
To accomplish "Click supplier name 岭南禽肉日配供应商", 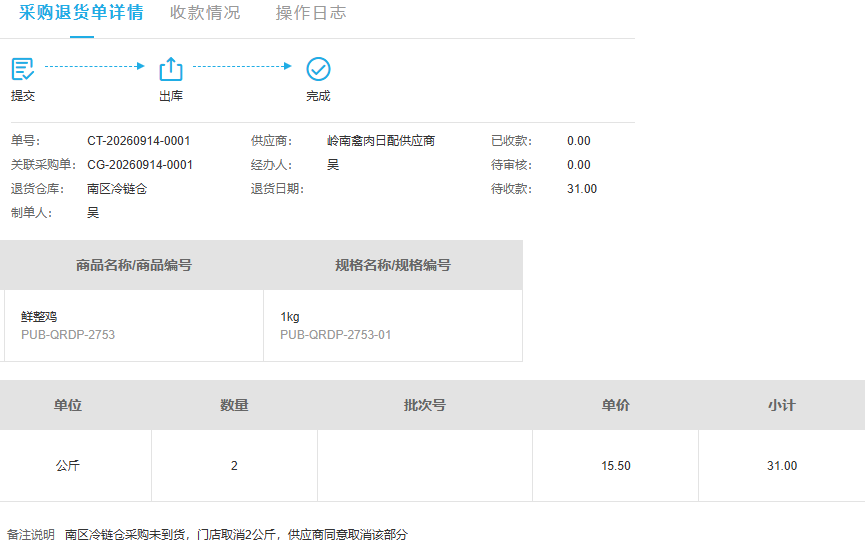I will 381,141.
